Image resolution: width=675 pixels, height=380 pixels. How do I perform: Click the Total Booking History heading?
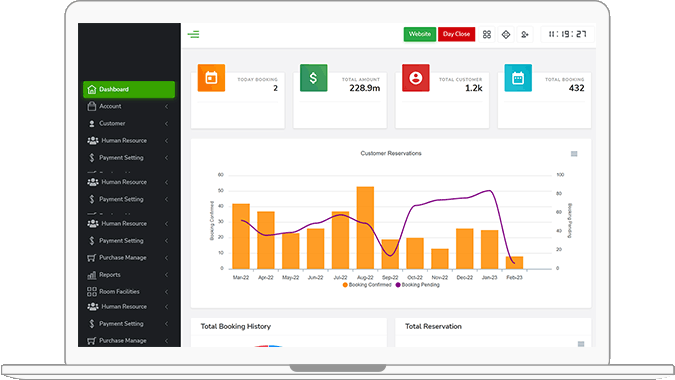[x=235, y=326]
